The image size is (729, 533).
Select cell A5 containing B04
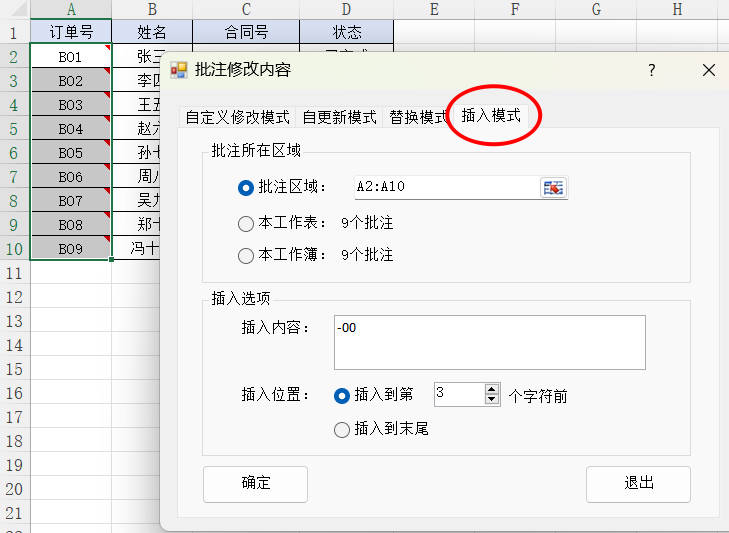[x=70, y=129]
